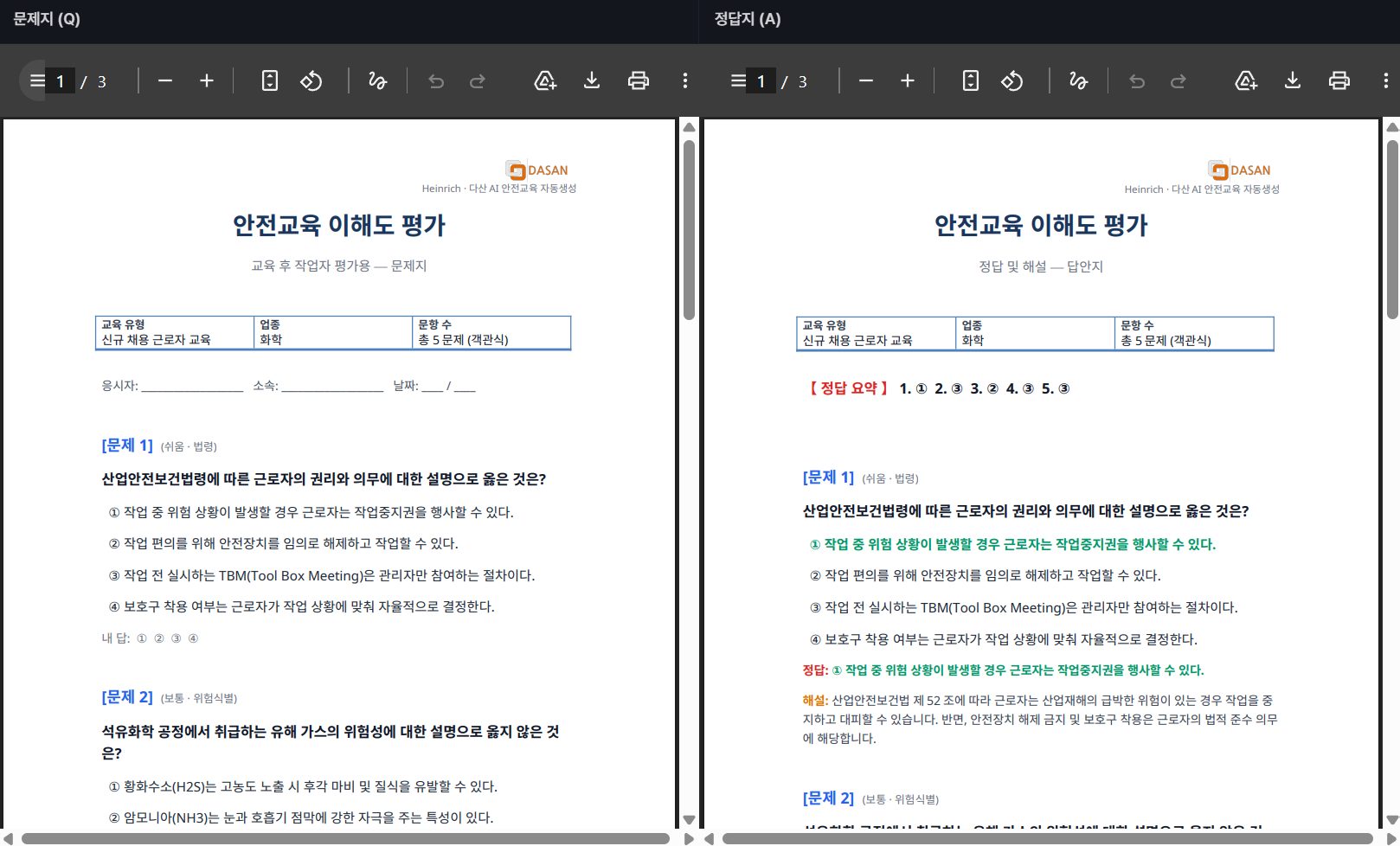Click NH3 option ② under 문제 2

pos(301,817)
